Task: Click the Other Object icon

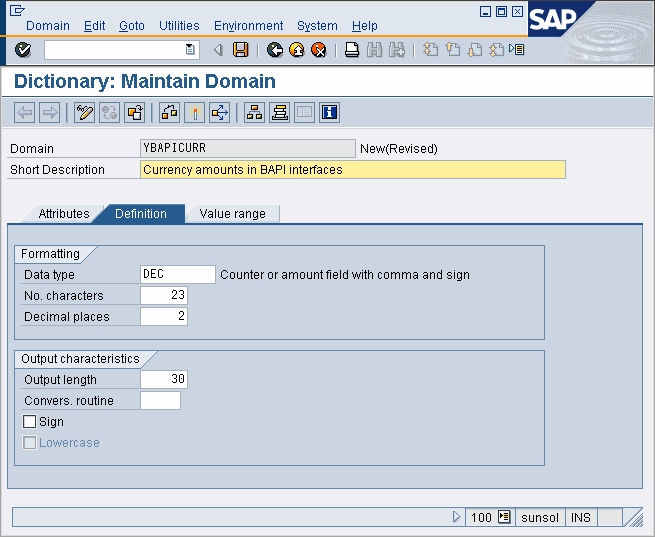Action: (135, 113)
